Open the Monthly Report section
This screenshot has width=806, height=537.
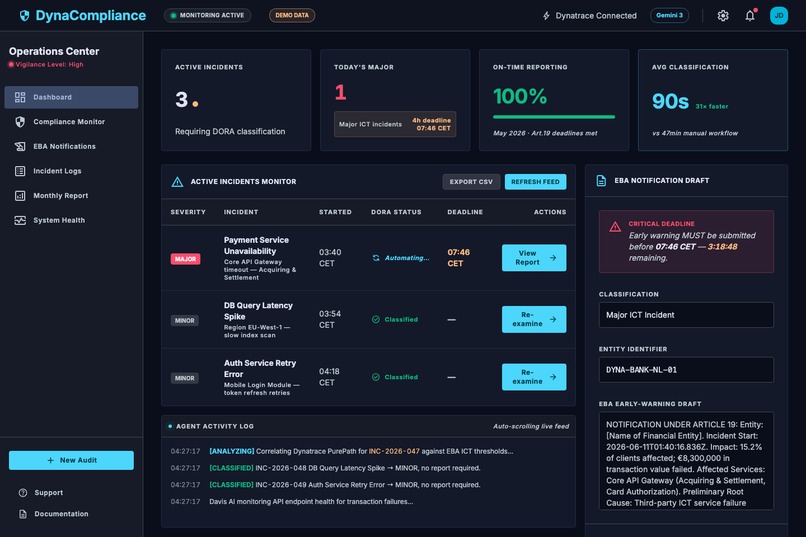tap(71, 196)
